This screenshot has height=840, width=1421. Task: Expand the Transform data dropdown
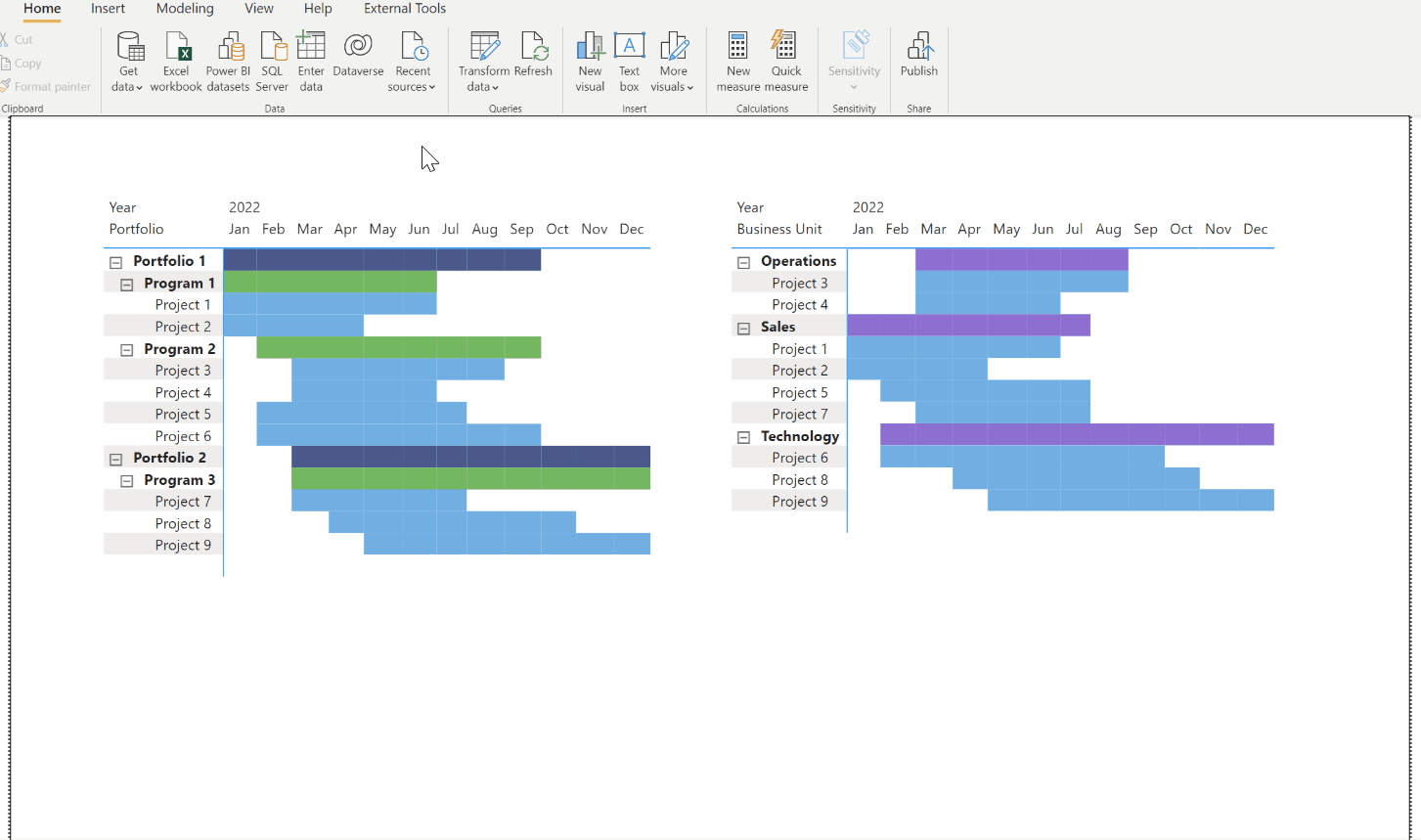(x=483, y=59)
